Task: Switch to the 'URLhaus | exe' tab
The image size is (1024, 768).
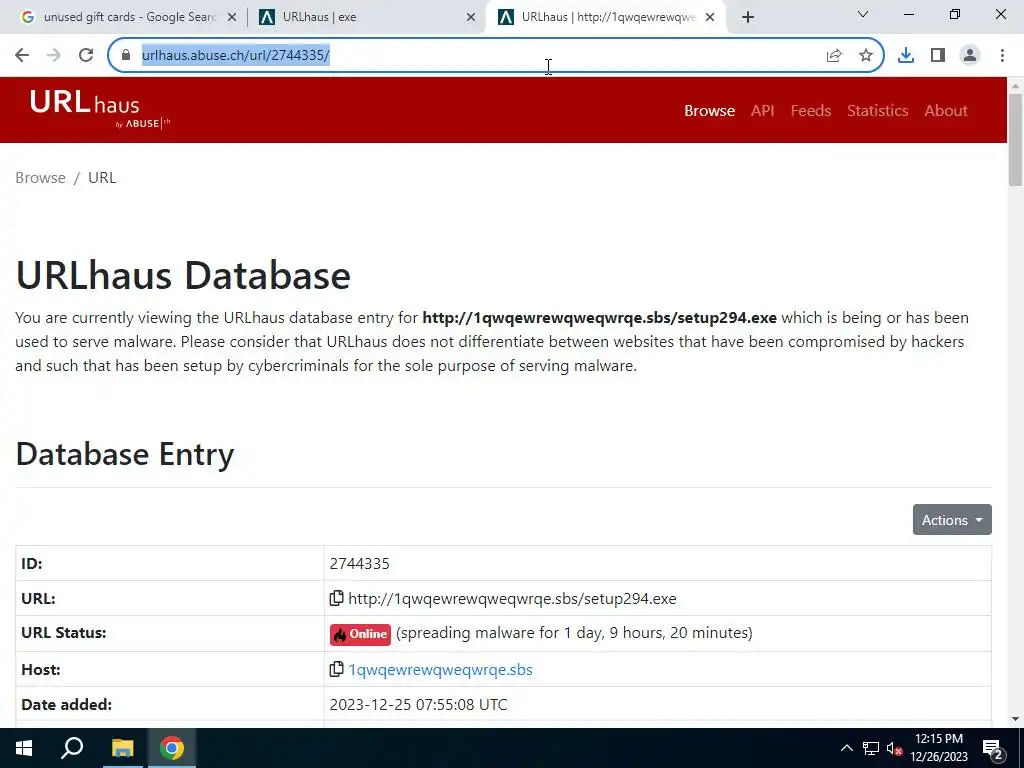Action: (366, 18)
